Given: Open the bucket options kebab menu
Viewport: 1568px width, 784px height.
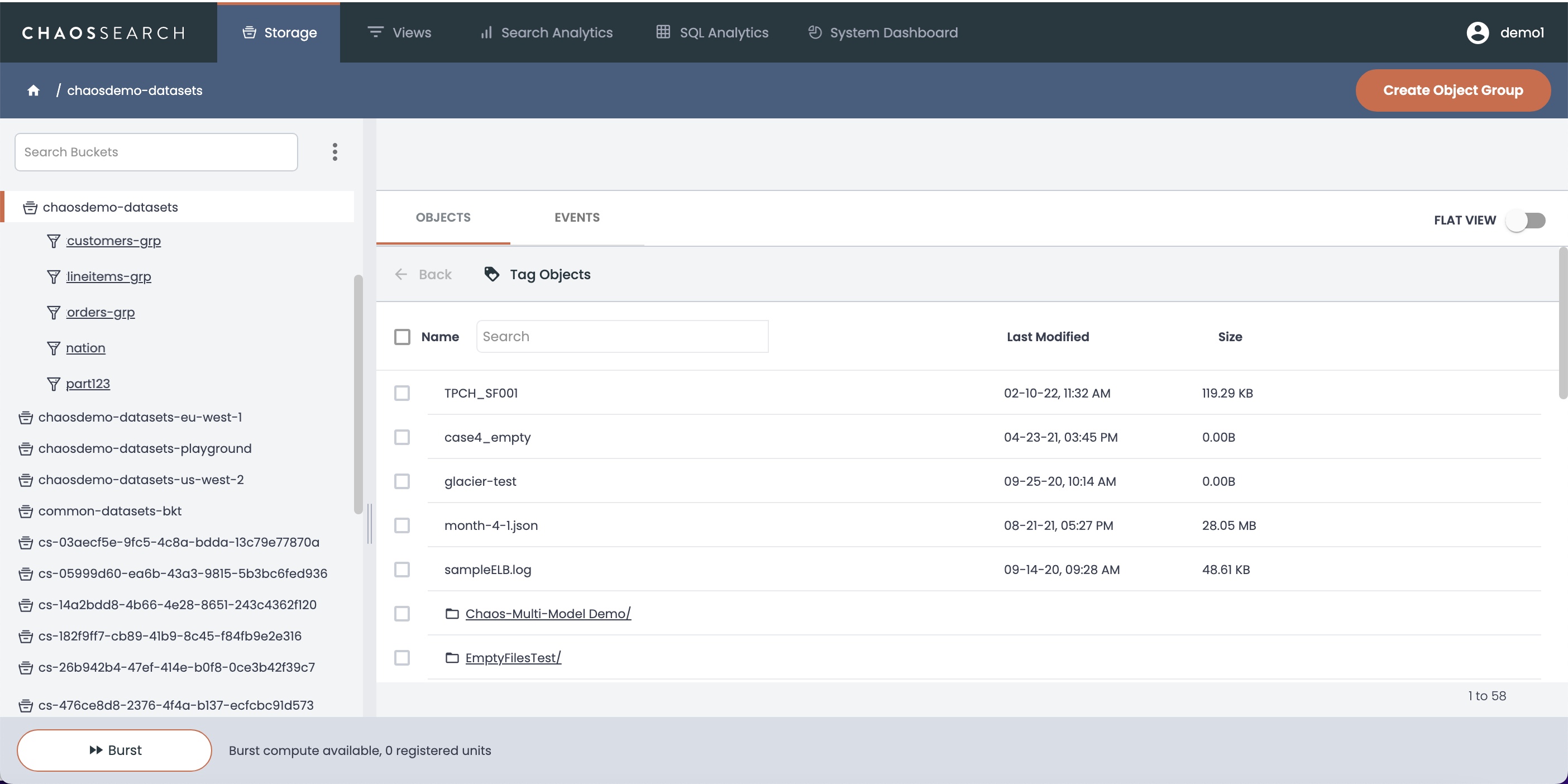Looking at the screenshot, I should point(335,151).
